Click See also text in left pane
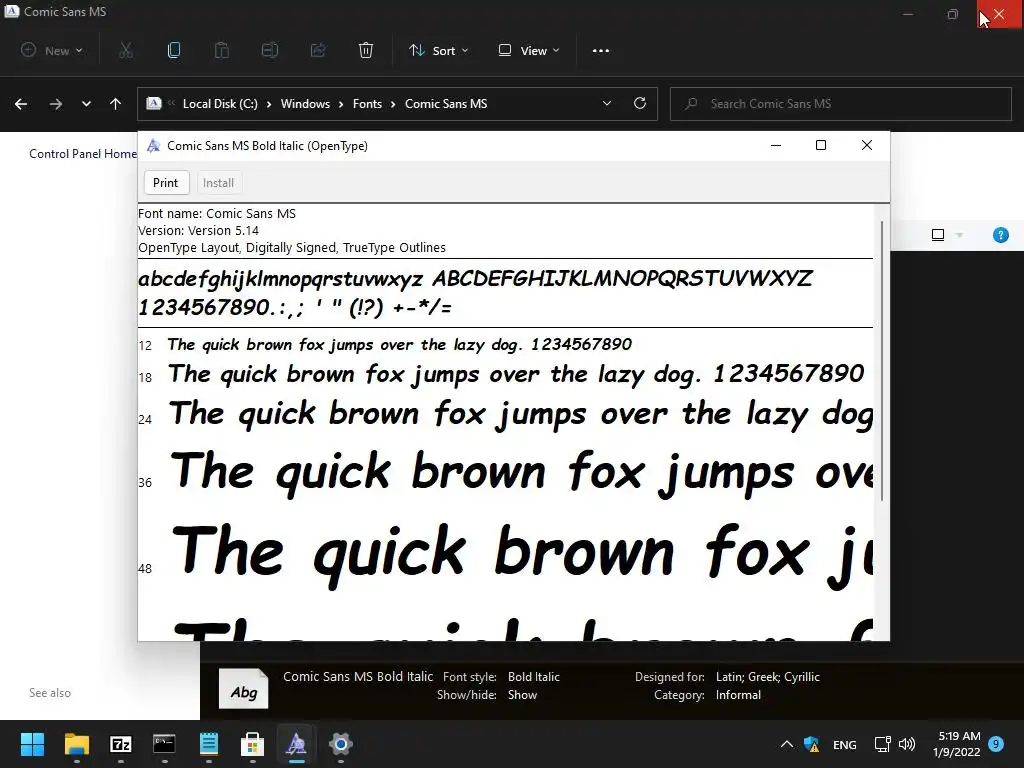The height and width of the screenshot is (768, 1024). pyautogui.click(x=50, y=693)
